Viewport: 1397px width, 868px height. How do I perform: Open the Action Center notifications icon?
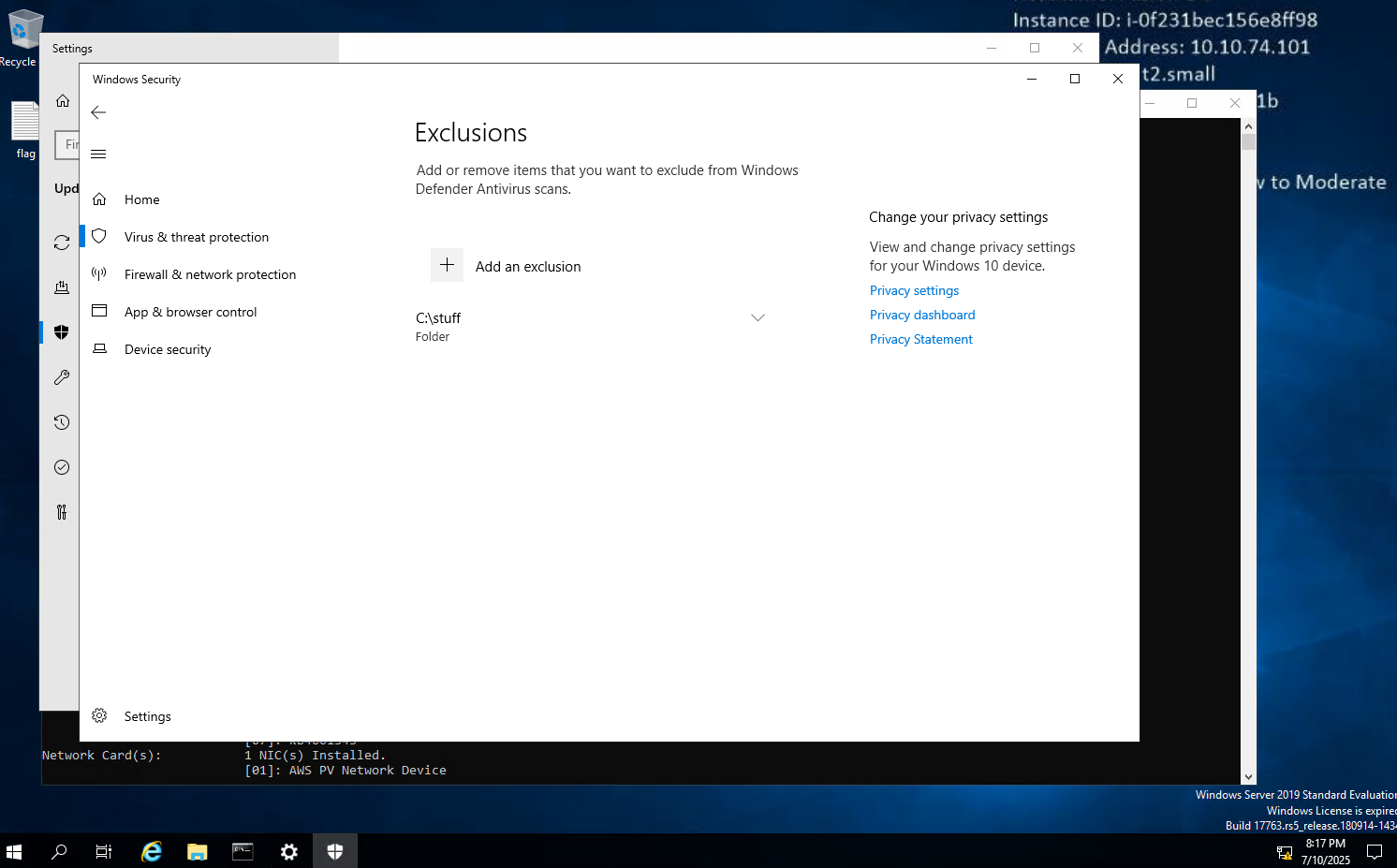(x=1374, y=851)
